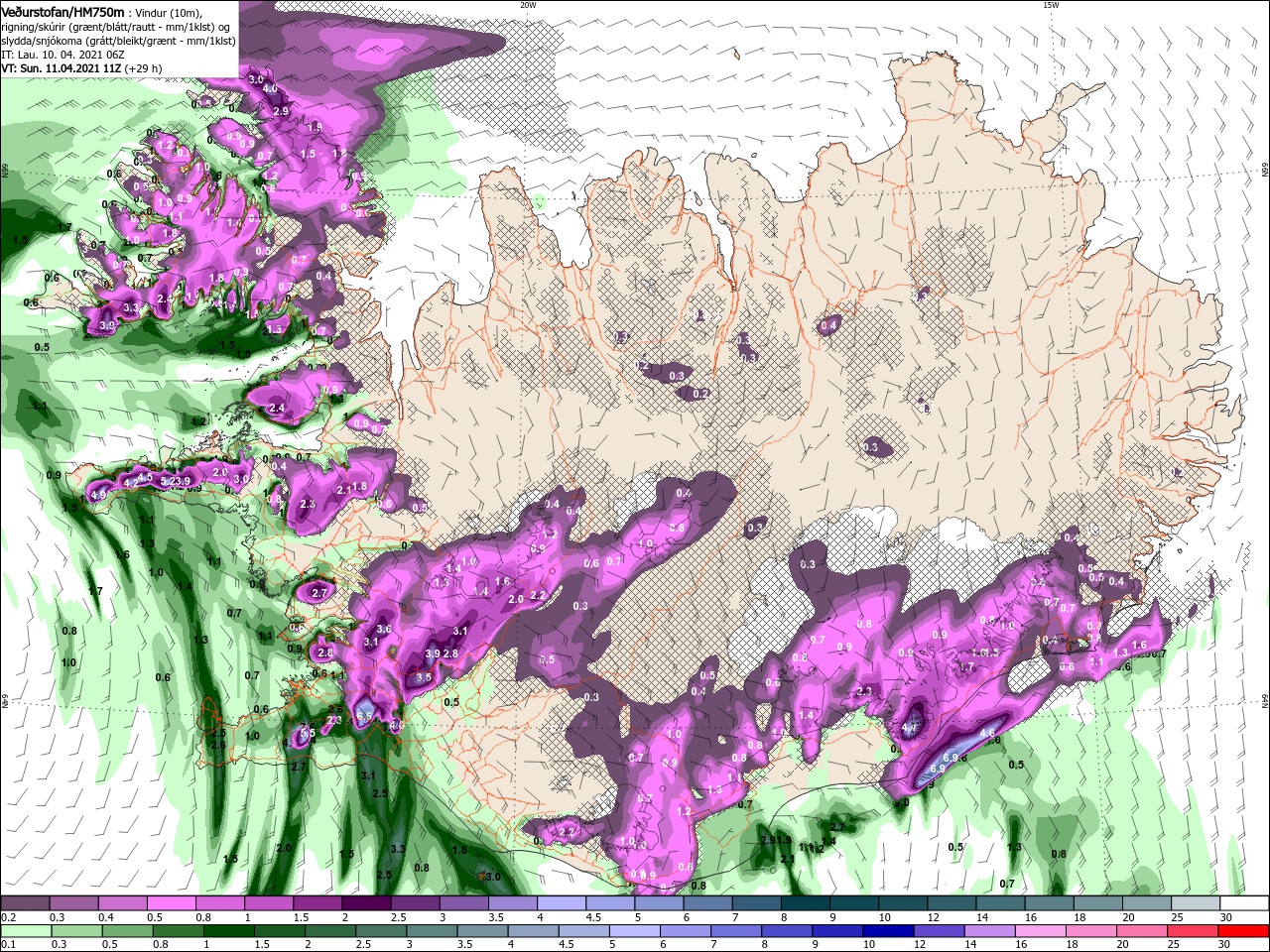The height and width of the screenshot is (952, 1270).
Task: Pick the light periwinkle 4 swatch in top legend row
Action: [561, 902]
